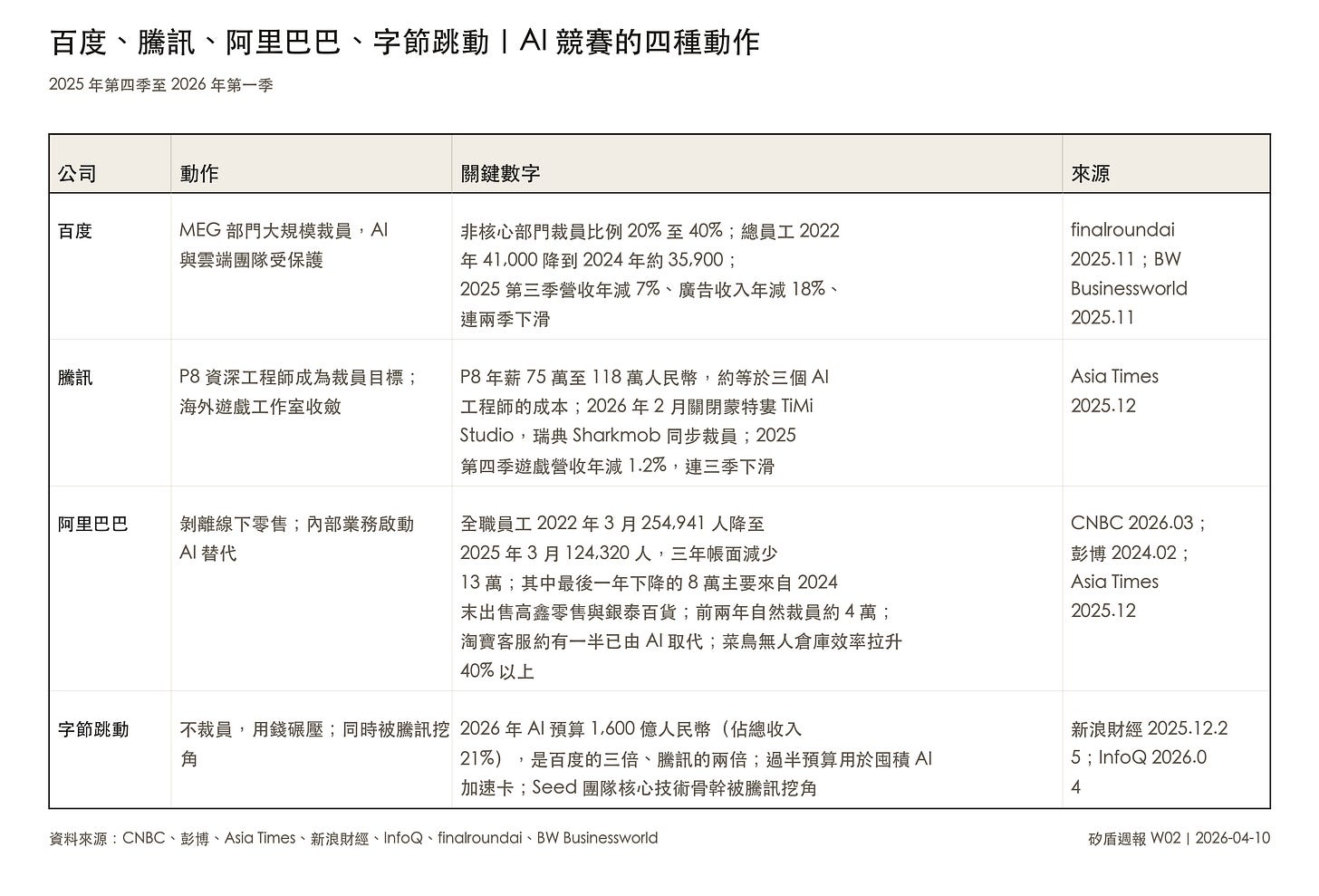Image resolution: width=1319 pixels, height=896 pixels.
Task: Click the '全職員工 2022 年 3 月 254,941 人降至' cell
Action: (756, 589)
